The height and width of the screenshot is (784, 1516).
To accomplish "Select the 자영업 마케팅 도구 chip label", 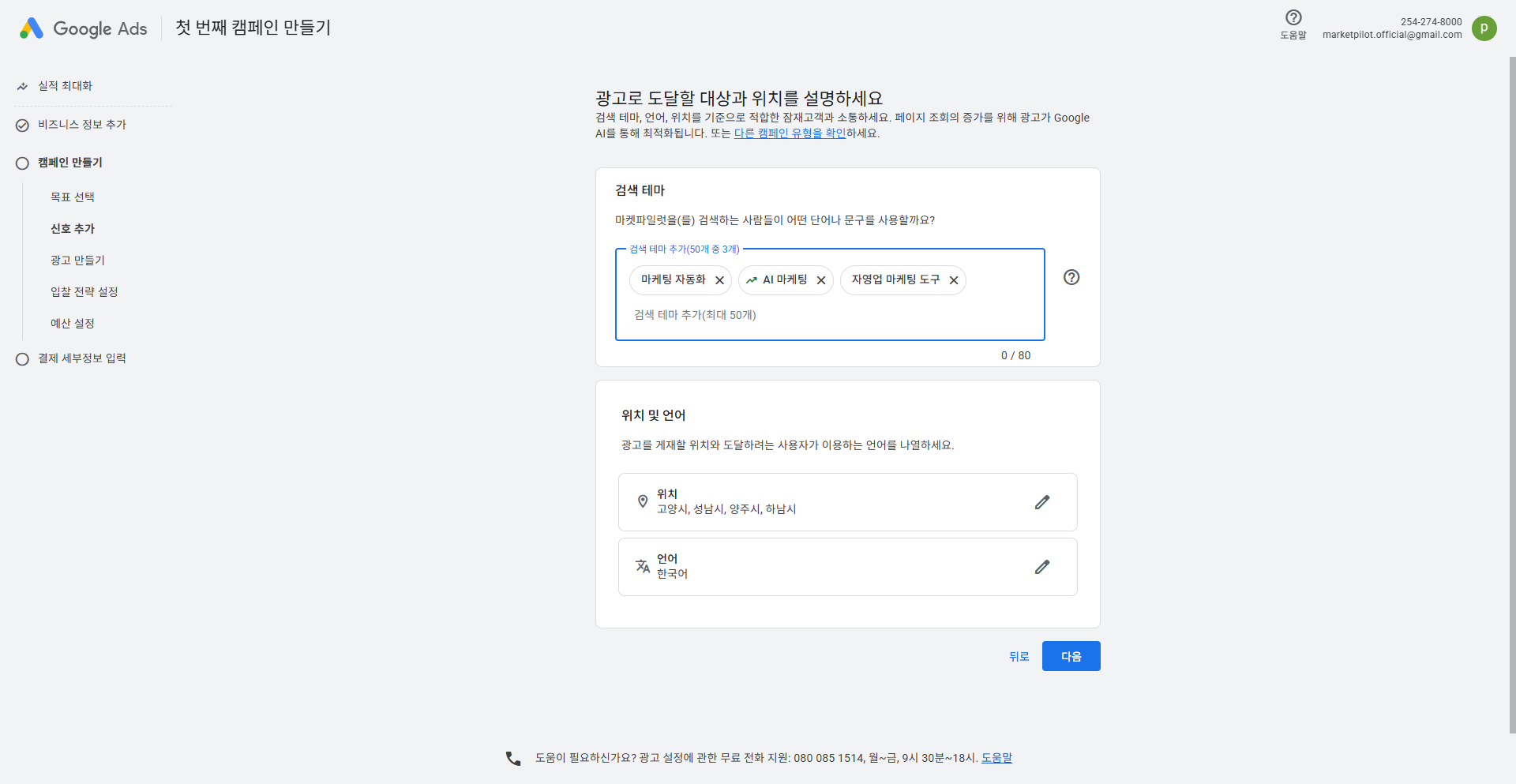I will (895, 279).
